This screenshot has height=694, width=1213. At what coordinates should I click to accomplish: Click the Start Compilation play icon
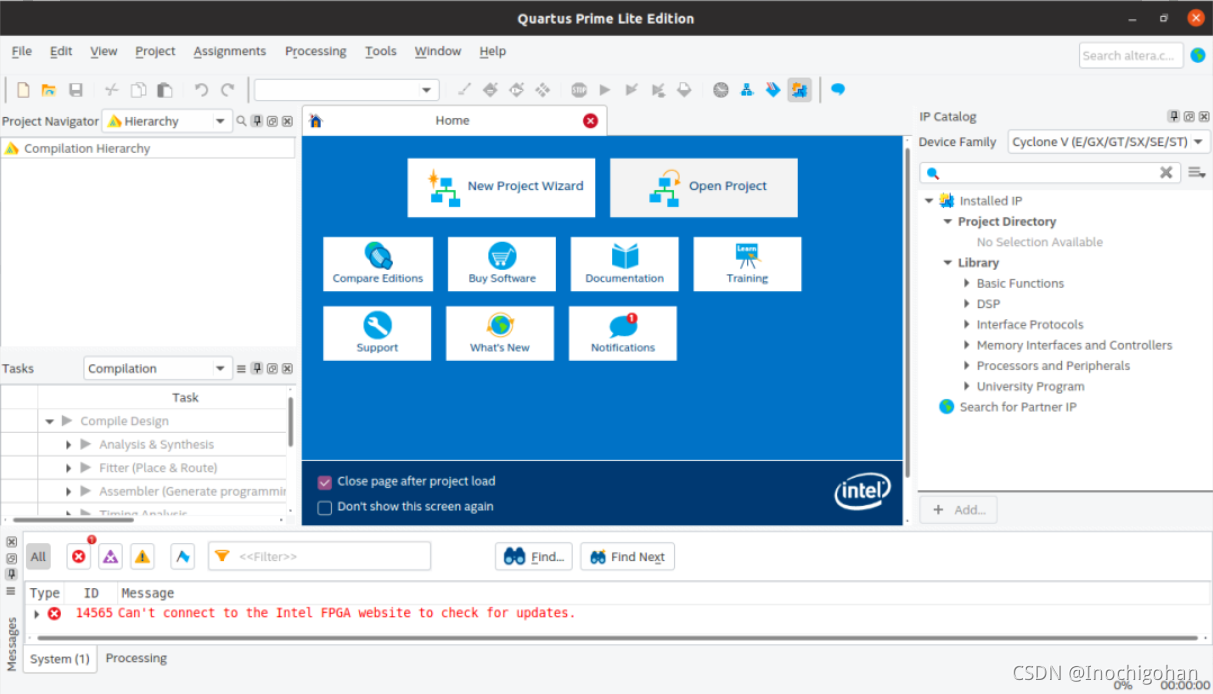(605, 90)
